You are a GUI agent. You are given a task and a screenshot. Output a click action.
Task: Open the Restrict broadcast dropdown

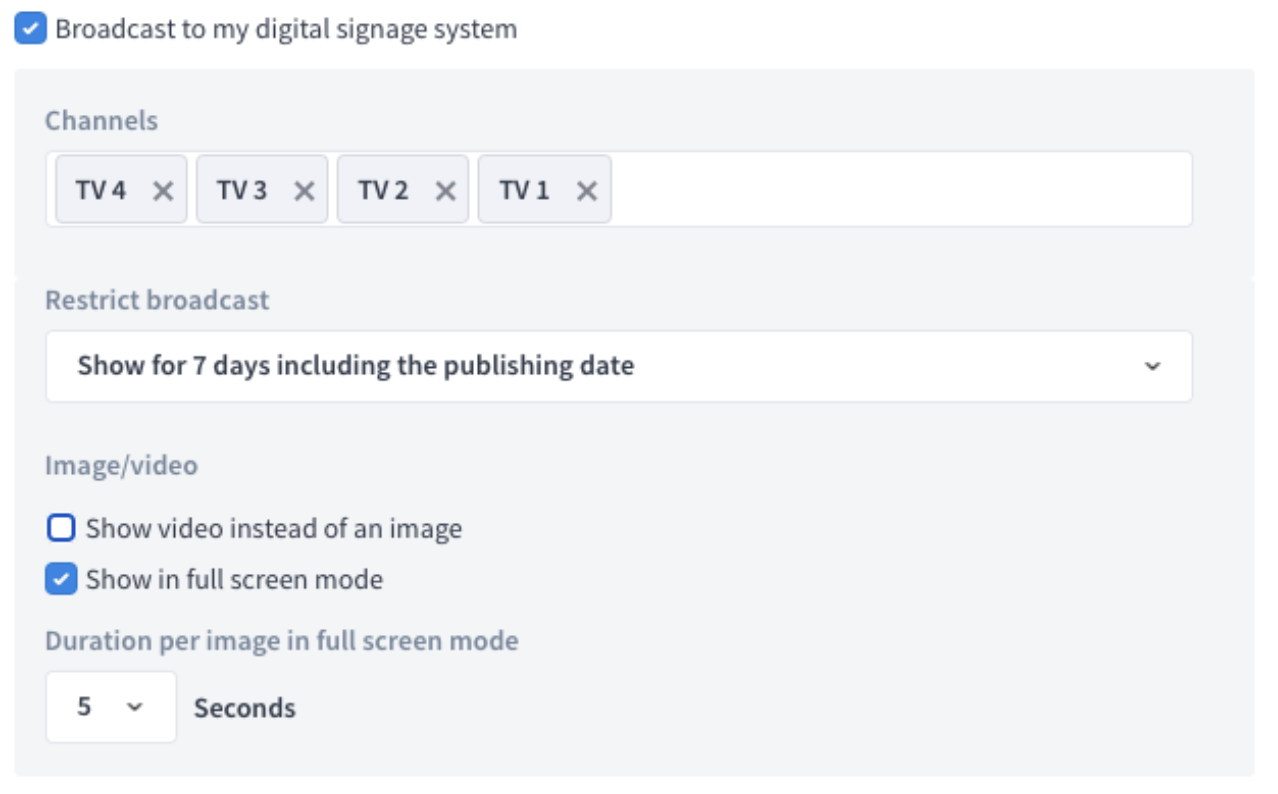(619, 366)
